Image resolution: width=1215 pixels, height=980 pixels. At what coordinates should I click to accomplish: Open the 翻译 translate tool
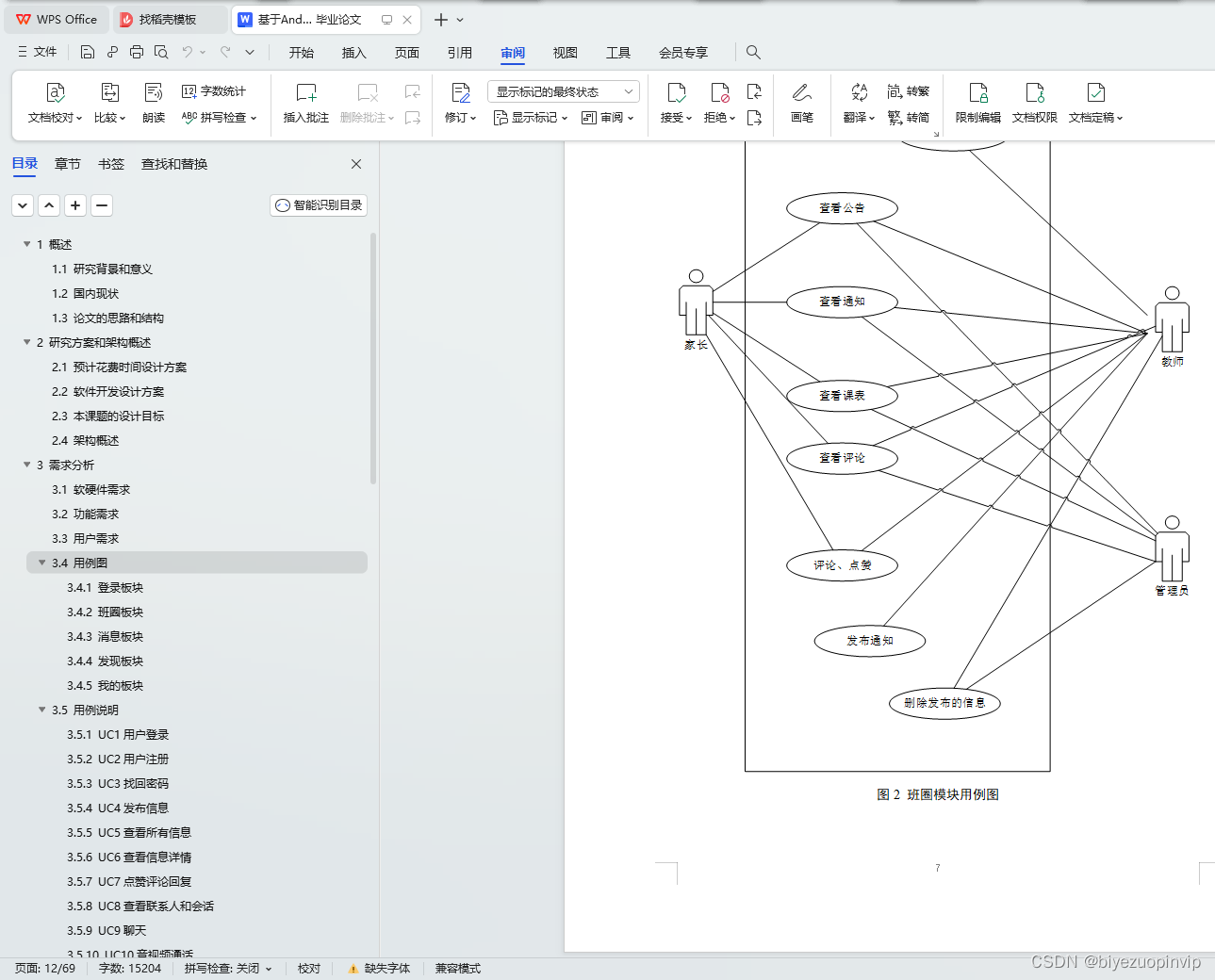[859, 104]
